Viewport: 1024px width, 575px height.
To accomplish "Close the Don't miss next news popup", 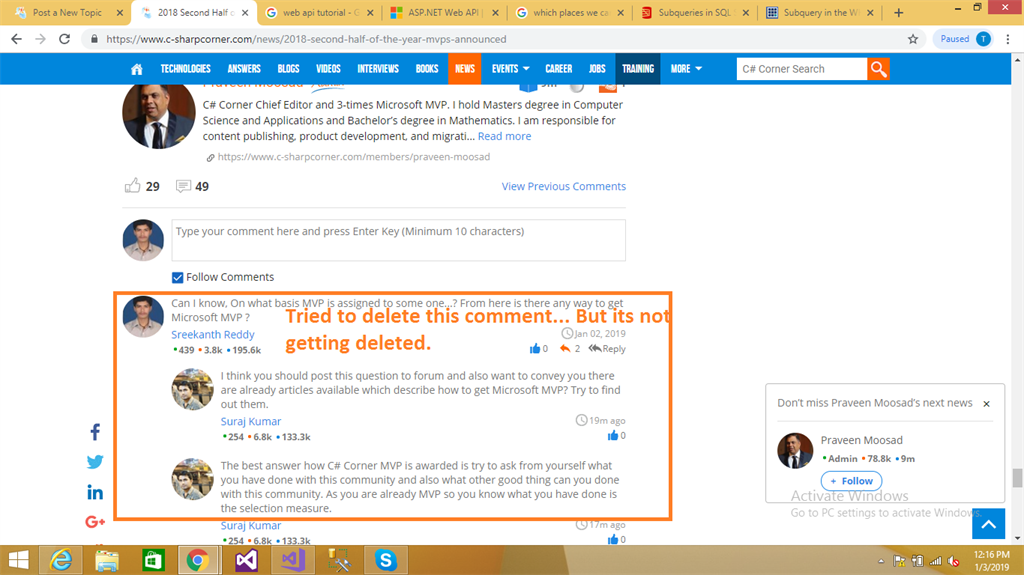I will pos(986,404).
